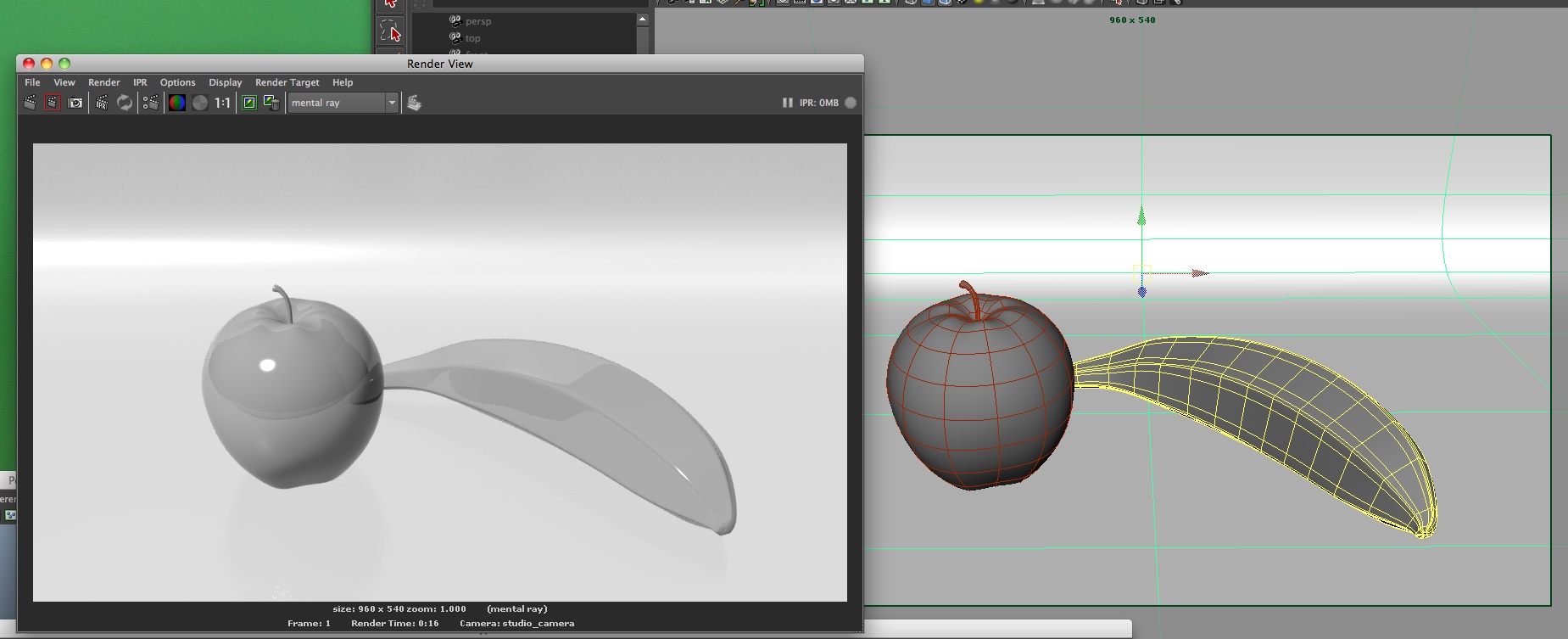Select the top camera in the outliner

(472, 38)
